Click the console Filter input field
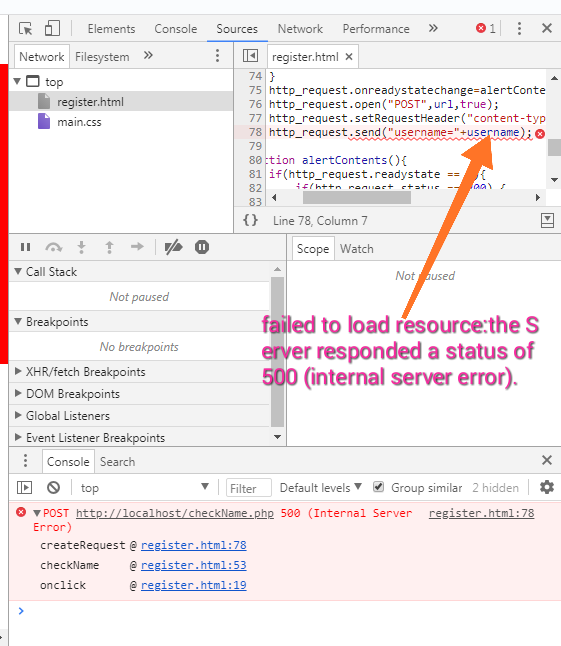 click(249, 488)
